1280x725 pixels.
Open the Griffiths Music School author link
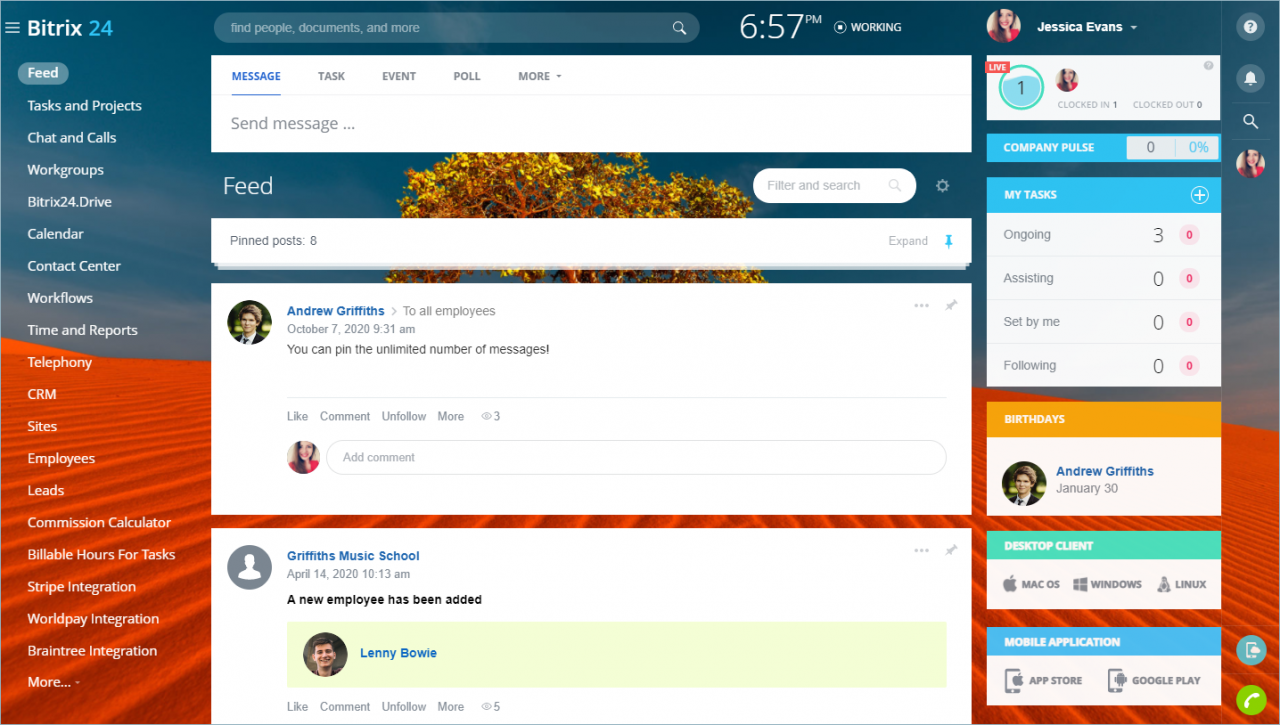tap(353, 556)
